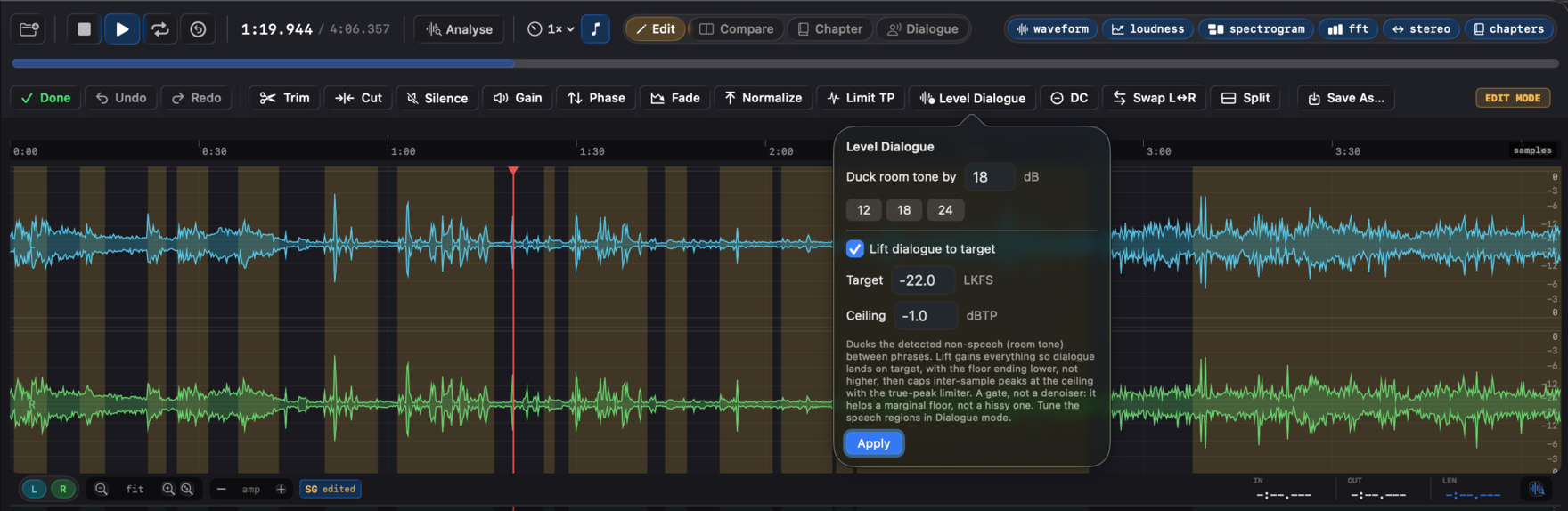Click the LEN selection length readout

(x=1473, y=494)
